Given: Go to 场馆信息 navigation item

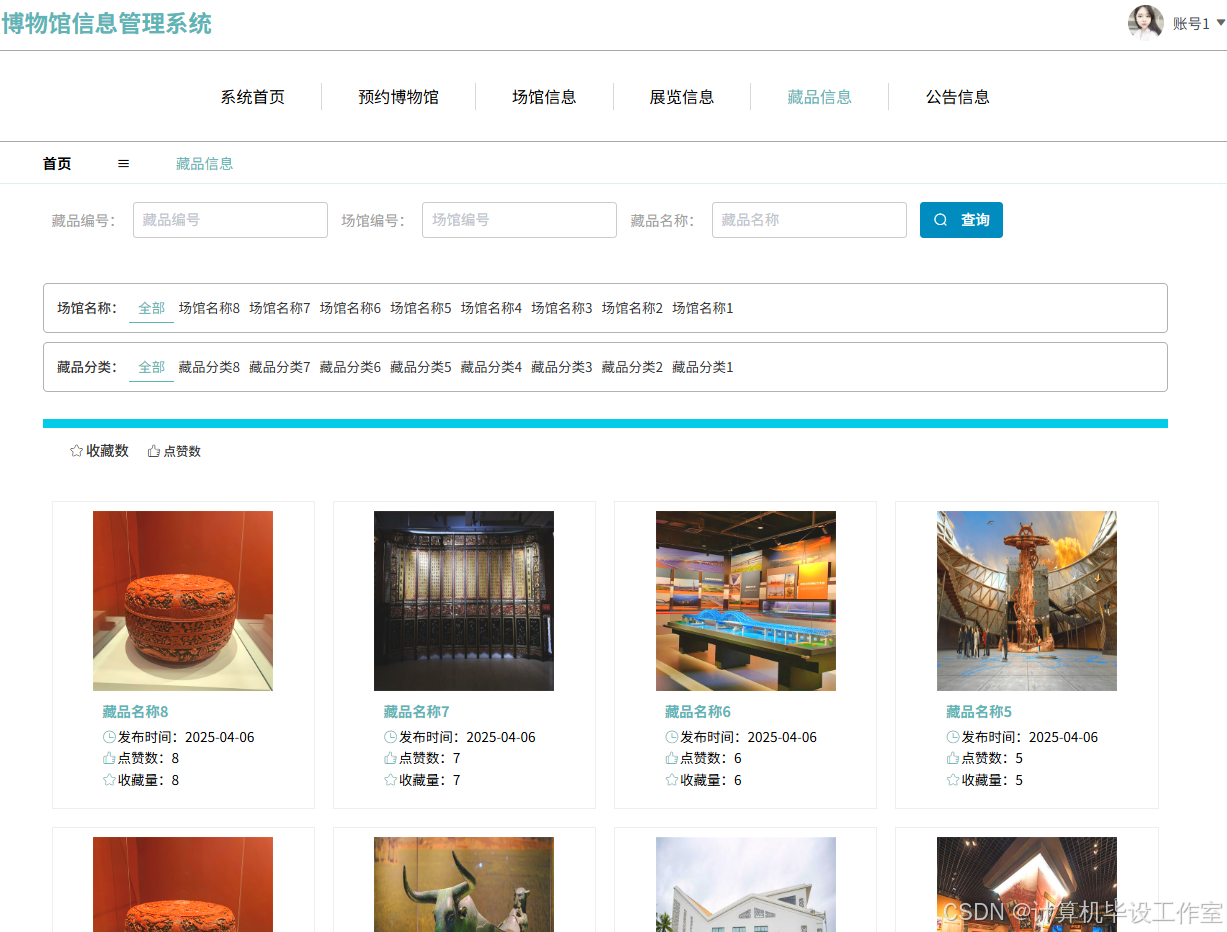Looking at the screenshot, I should 544,97.
